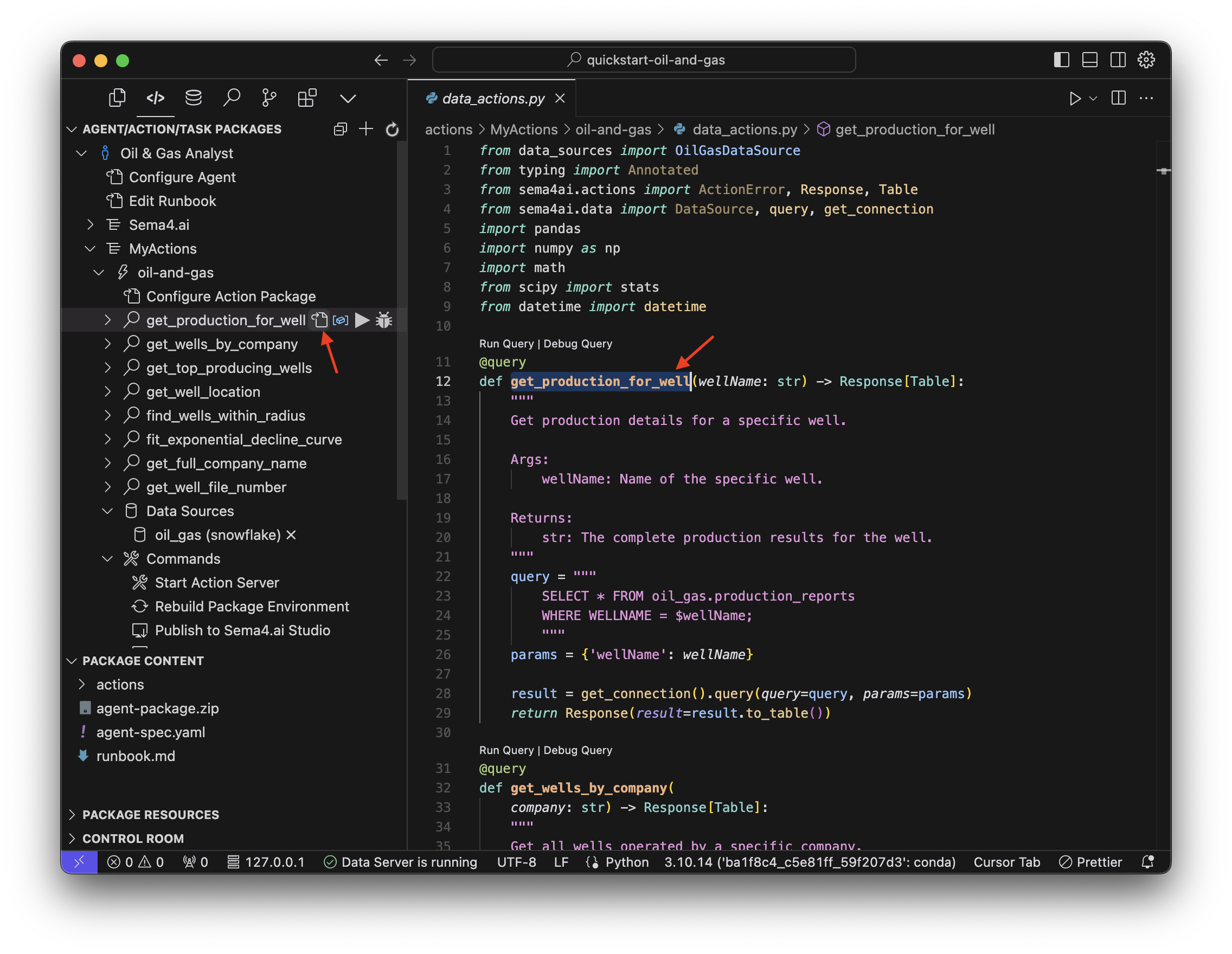1232x954 pixels.
Task: Select oil-and-gas in the breadcrumb
Action: coord(613,130)
